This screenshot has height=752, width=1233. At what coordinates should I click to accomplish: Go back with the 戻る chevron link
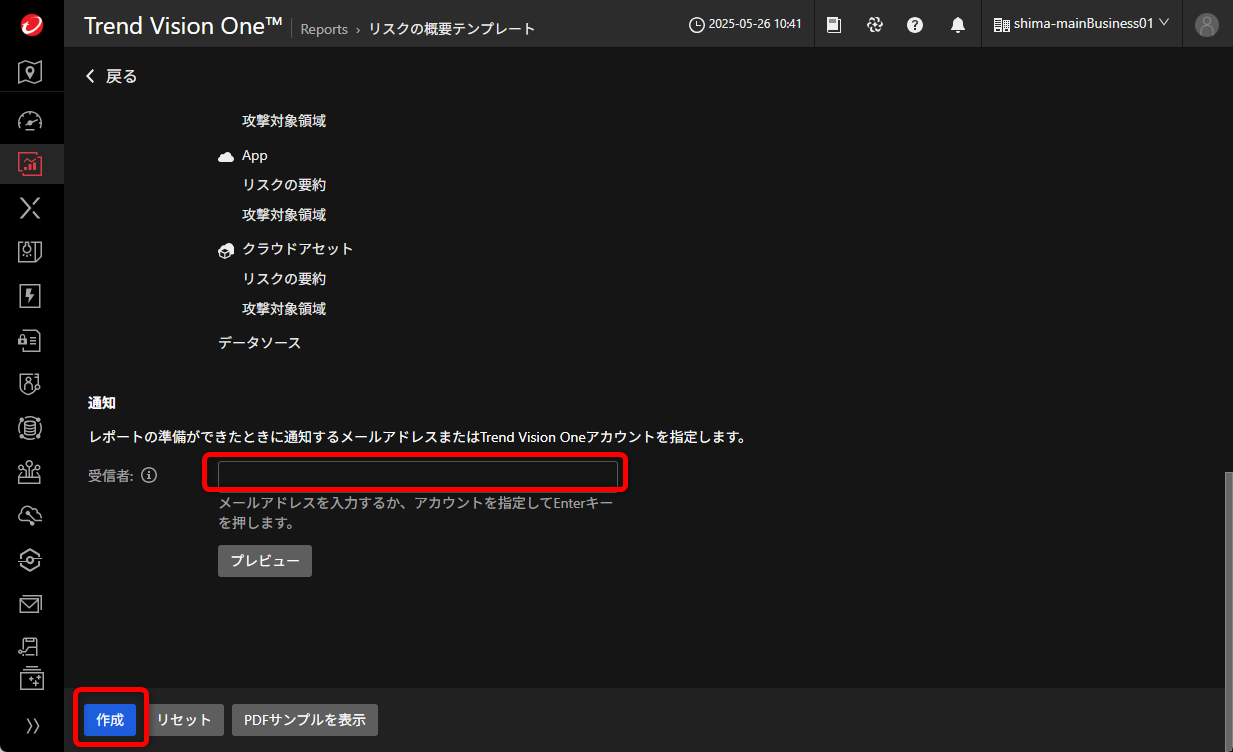click(111, 76)
